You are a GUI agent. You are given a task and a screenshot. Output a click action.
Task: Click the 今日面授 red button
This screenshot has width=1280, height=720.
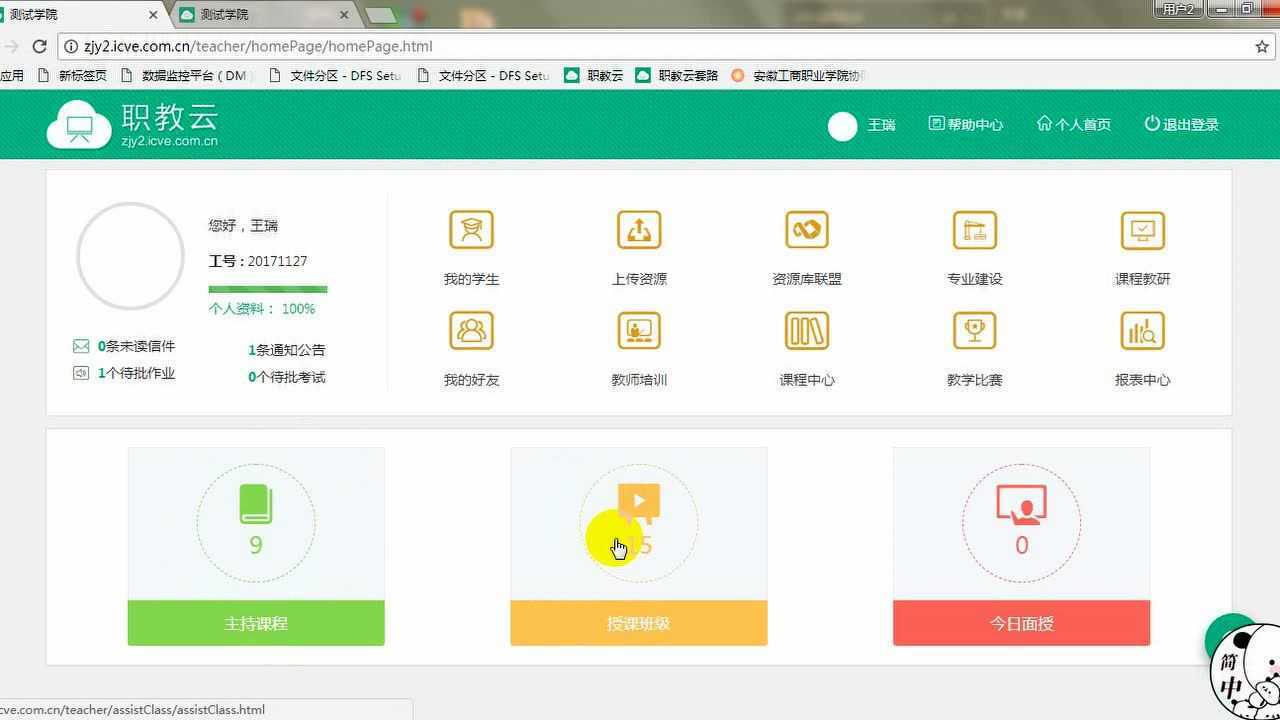(1021, 623)
